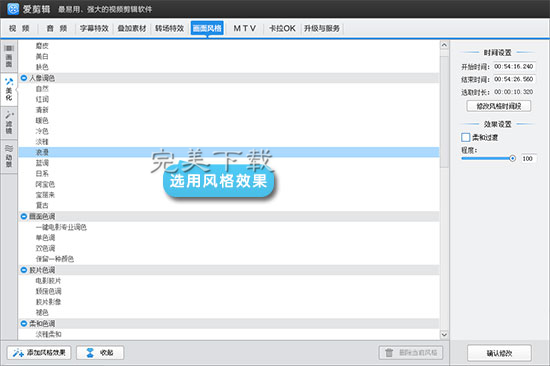Select the 淡雅柔和 style
This screenshot has width=550, height=366.
(48, 334)
